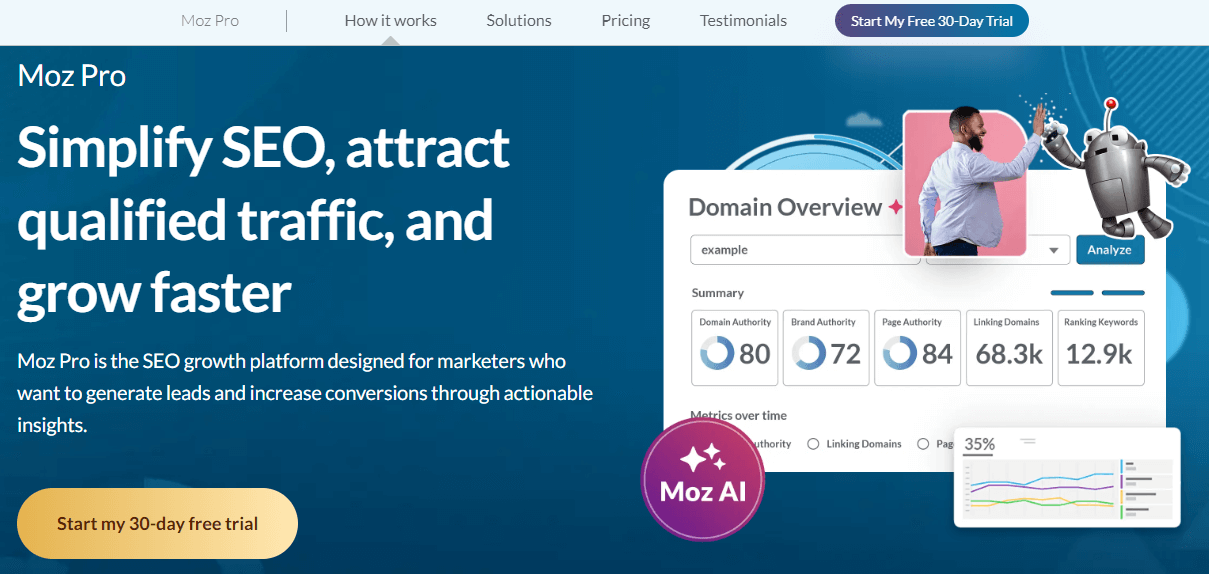The image size is (1209, 574).
Task: Click the Domain Authority value 80
Action: [x=755, y=353]
